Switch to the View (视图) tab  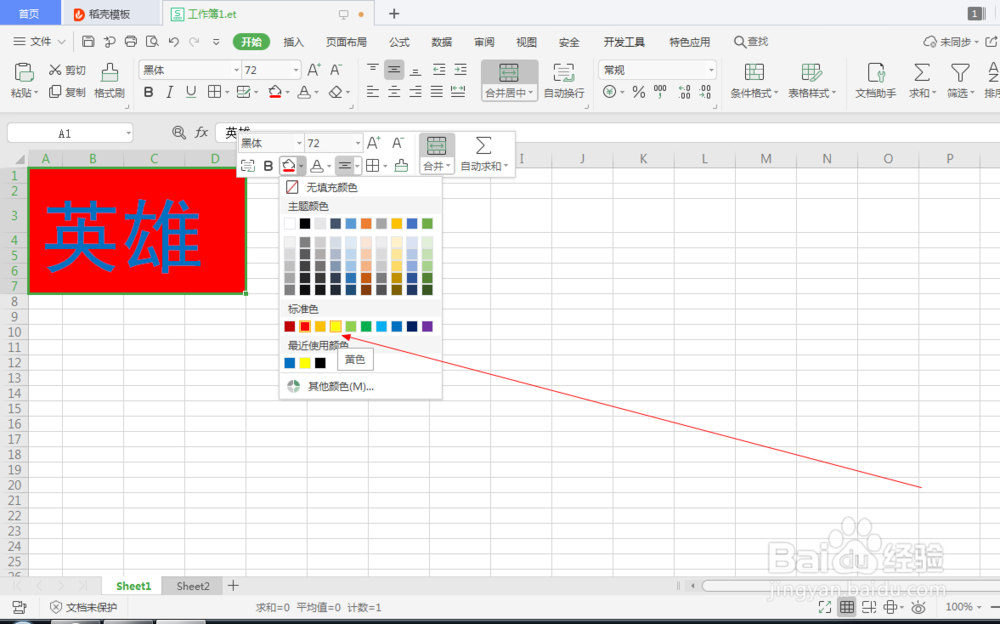click(526, 42)
